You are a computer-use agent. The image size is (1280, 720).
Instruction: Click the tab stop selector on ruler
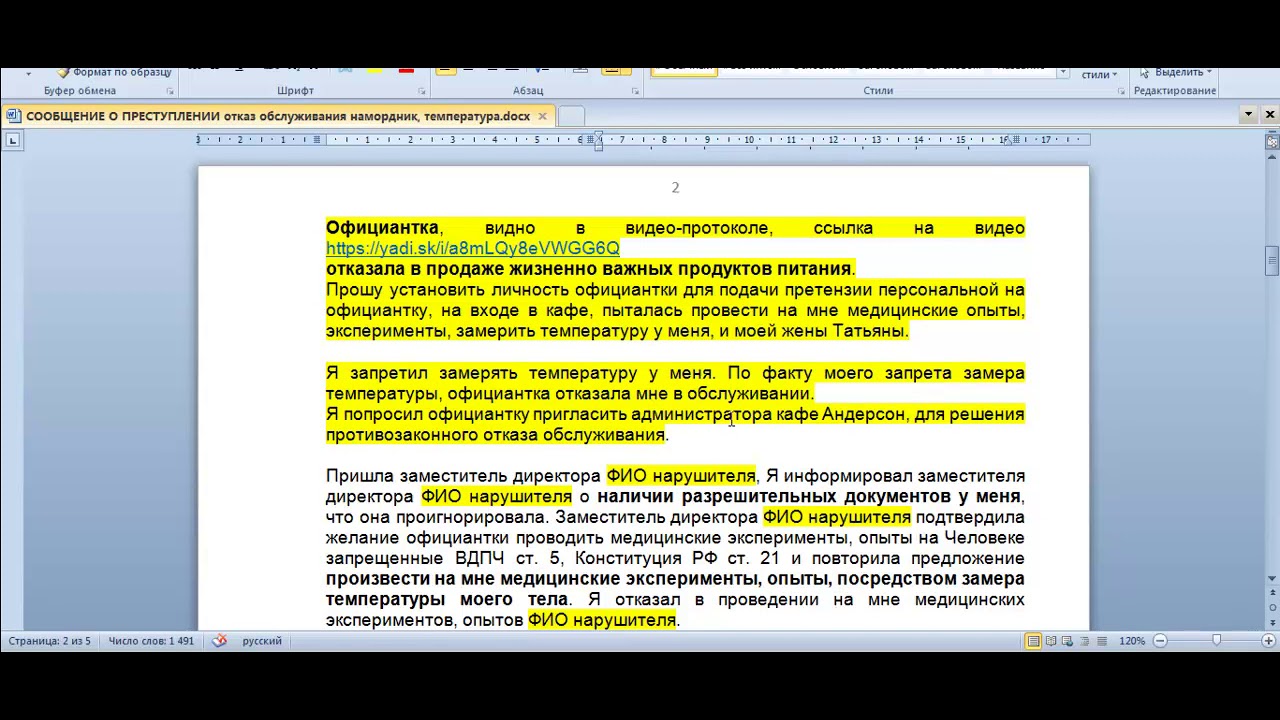(12, 140)
